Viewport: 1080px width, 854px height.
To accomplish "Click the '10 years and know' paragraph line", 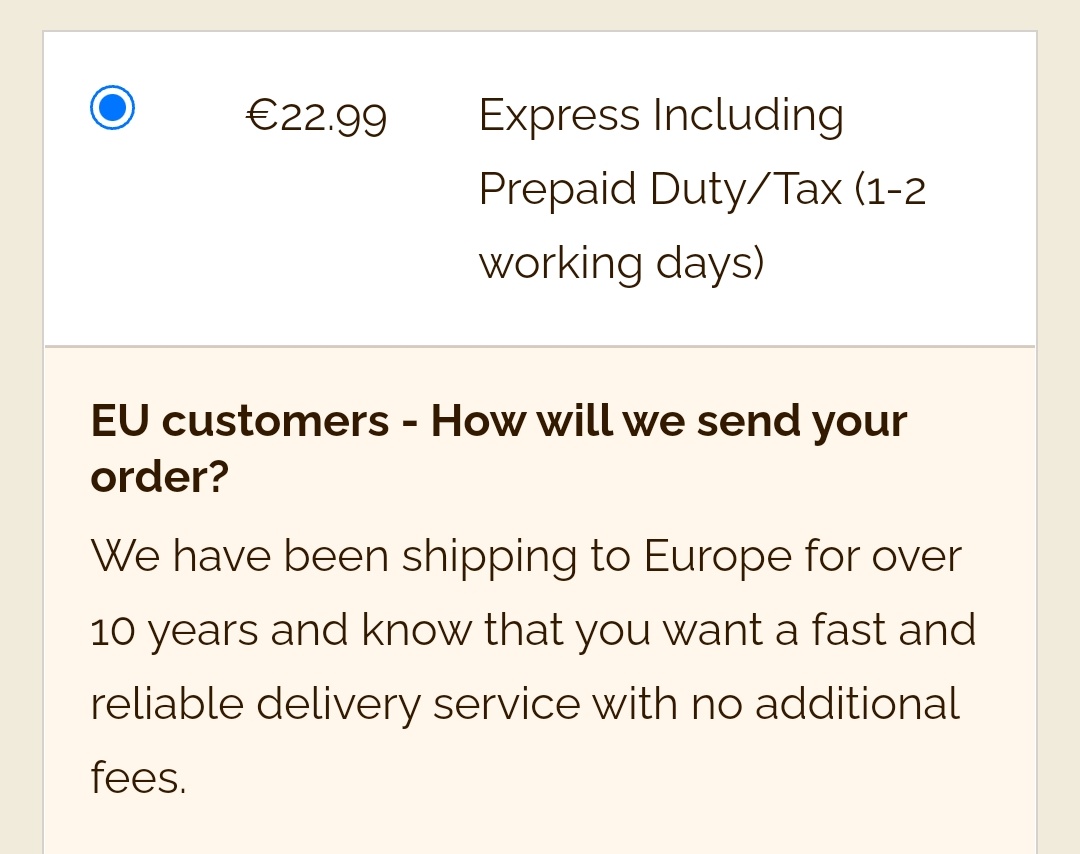I will pos(533,630).
